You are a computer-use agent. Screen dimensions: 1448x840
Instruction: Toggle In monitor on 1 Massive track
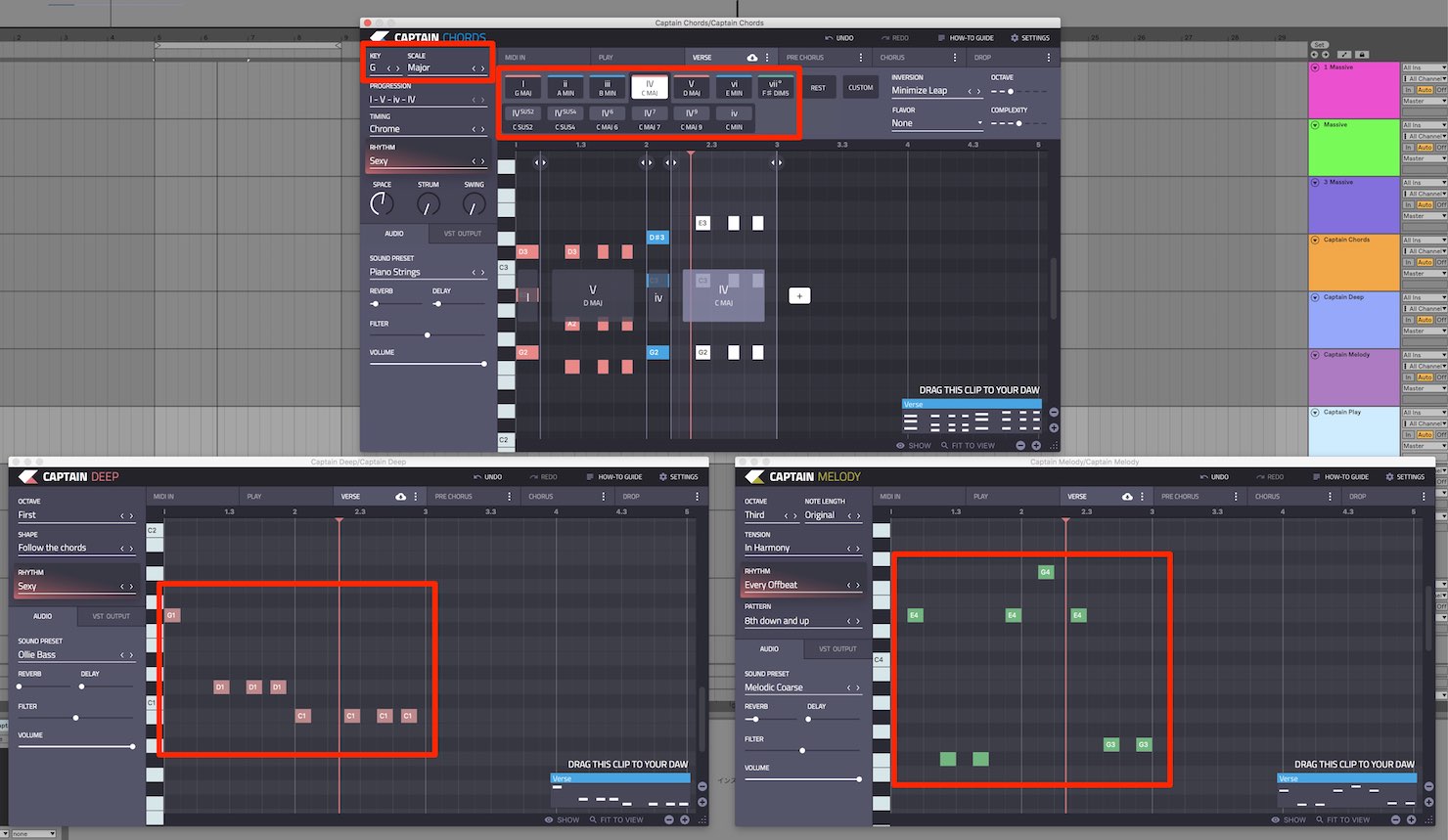click(1408, 90)
